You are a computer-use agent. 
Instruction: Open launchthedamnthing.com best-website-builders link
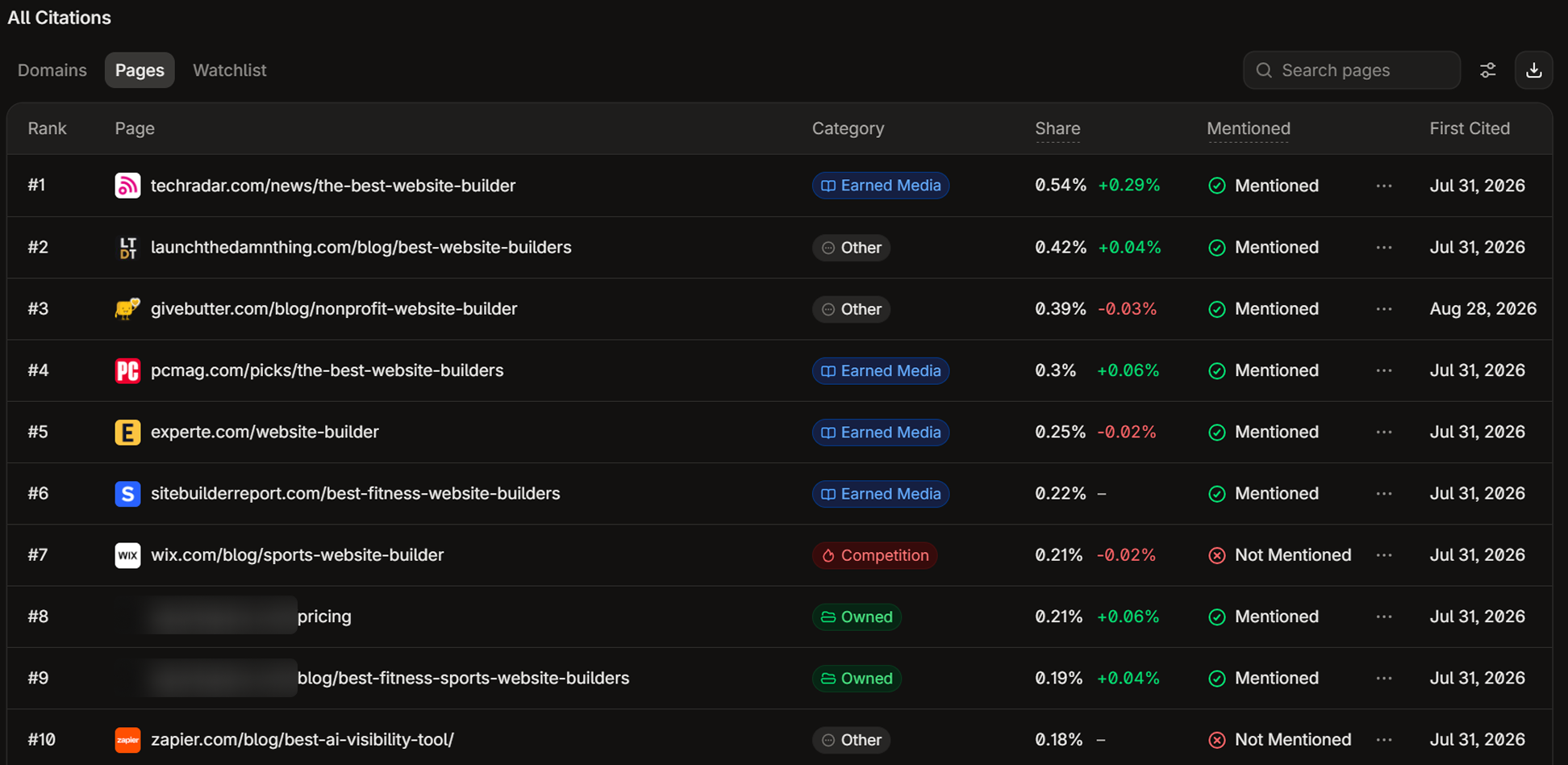361,247
